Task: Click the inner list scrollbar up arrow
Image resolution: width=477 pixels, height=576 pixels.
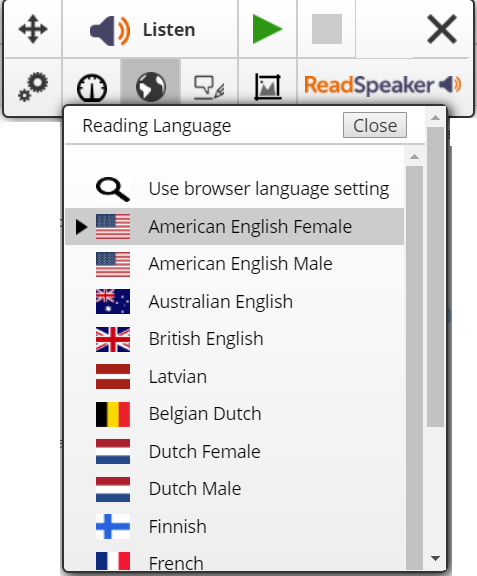Action: coord(415,157)
